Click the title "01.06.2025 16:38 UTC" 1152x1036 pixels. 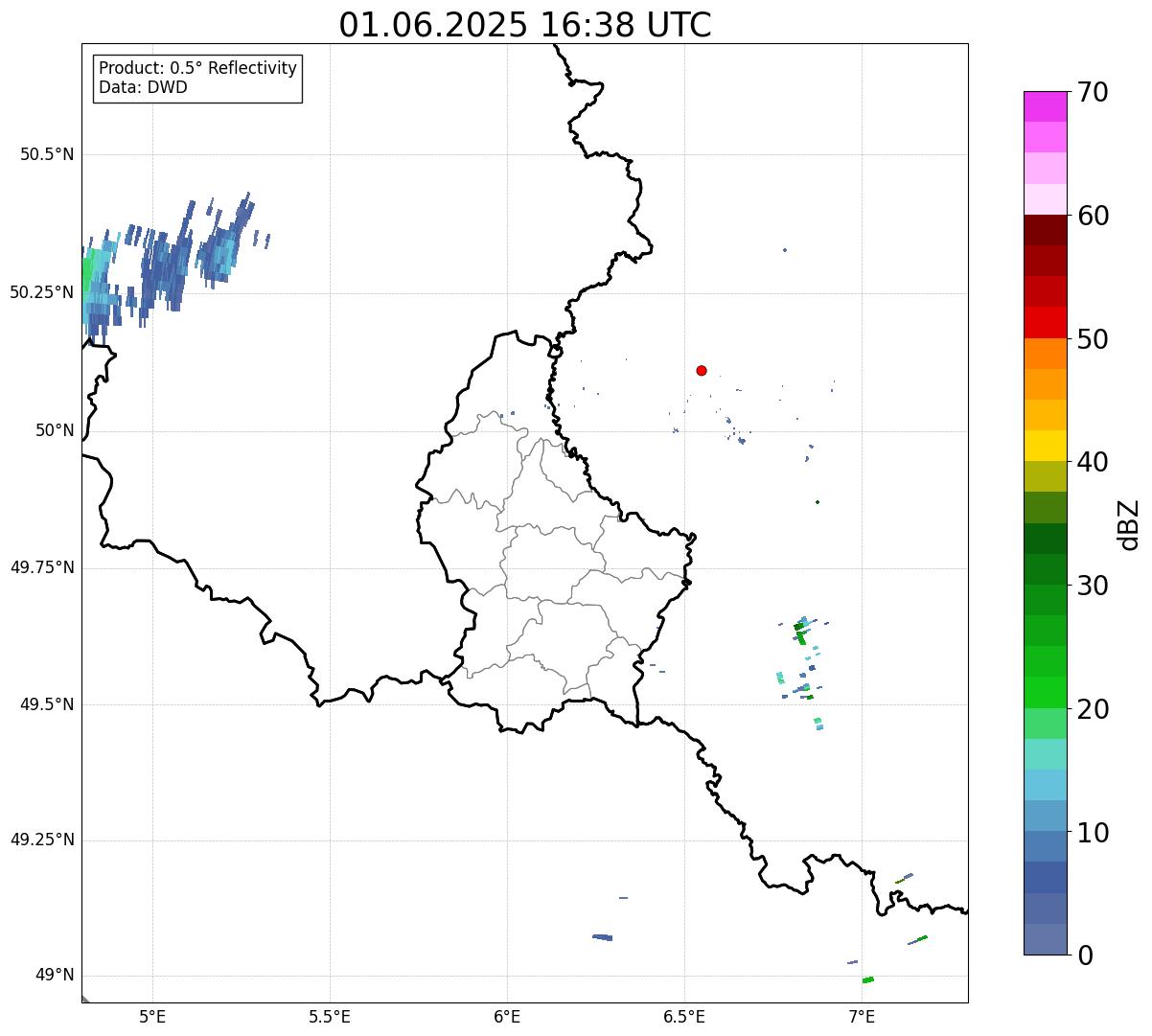point(525,25)
